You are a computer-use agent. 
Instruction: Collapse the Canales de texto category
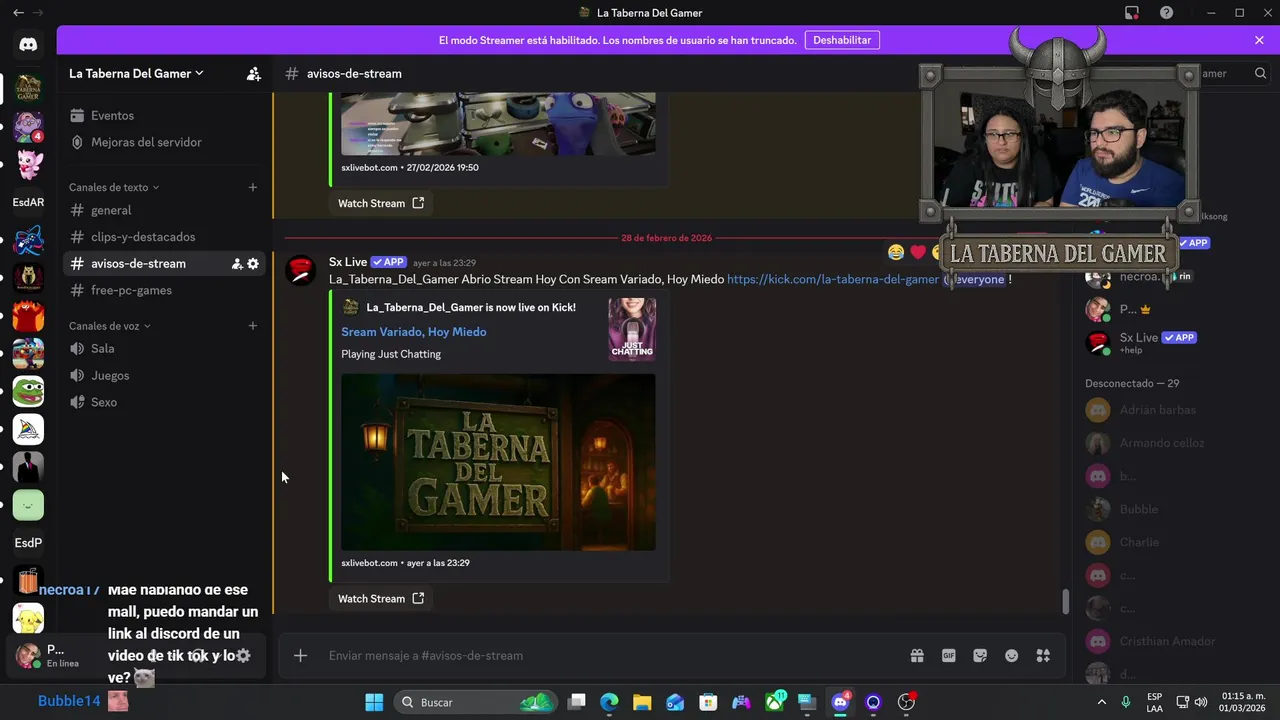(114, 187)
